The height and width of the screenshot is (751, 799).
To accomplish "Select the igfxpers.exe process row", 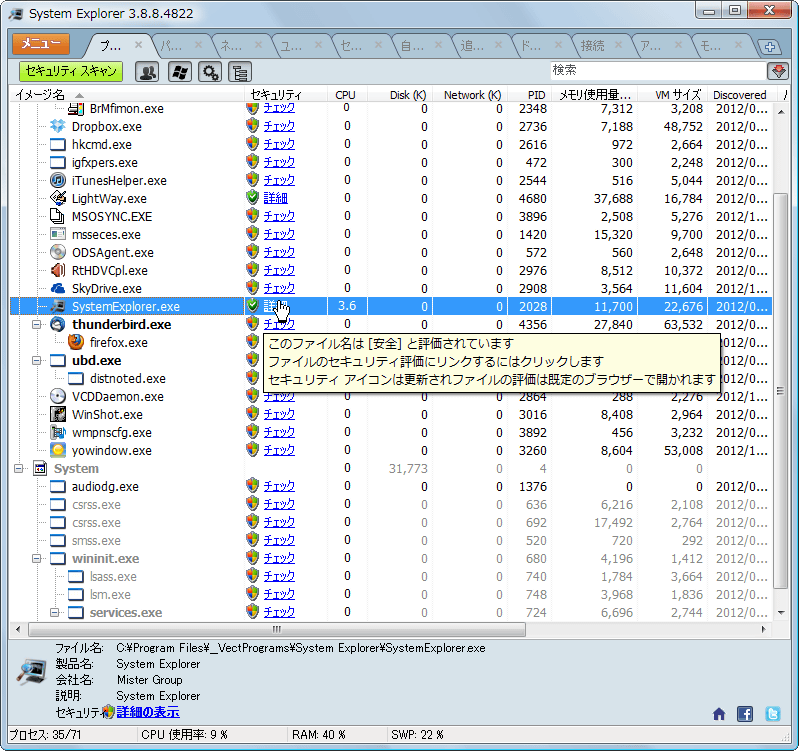I will coord(391,163).
